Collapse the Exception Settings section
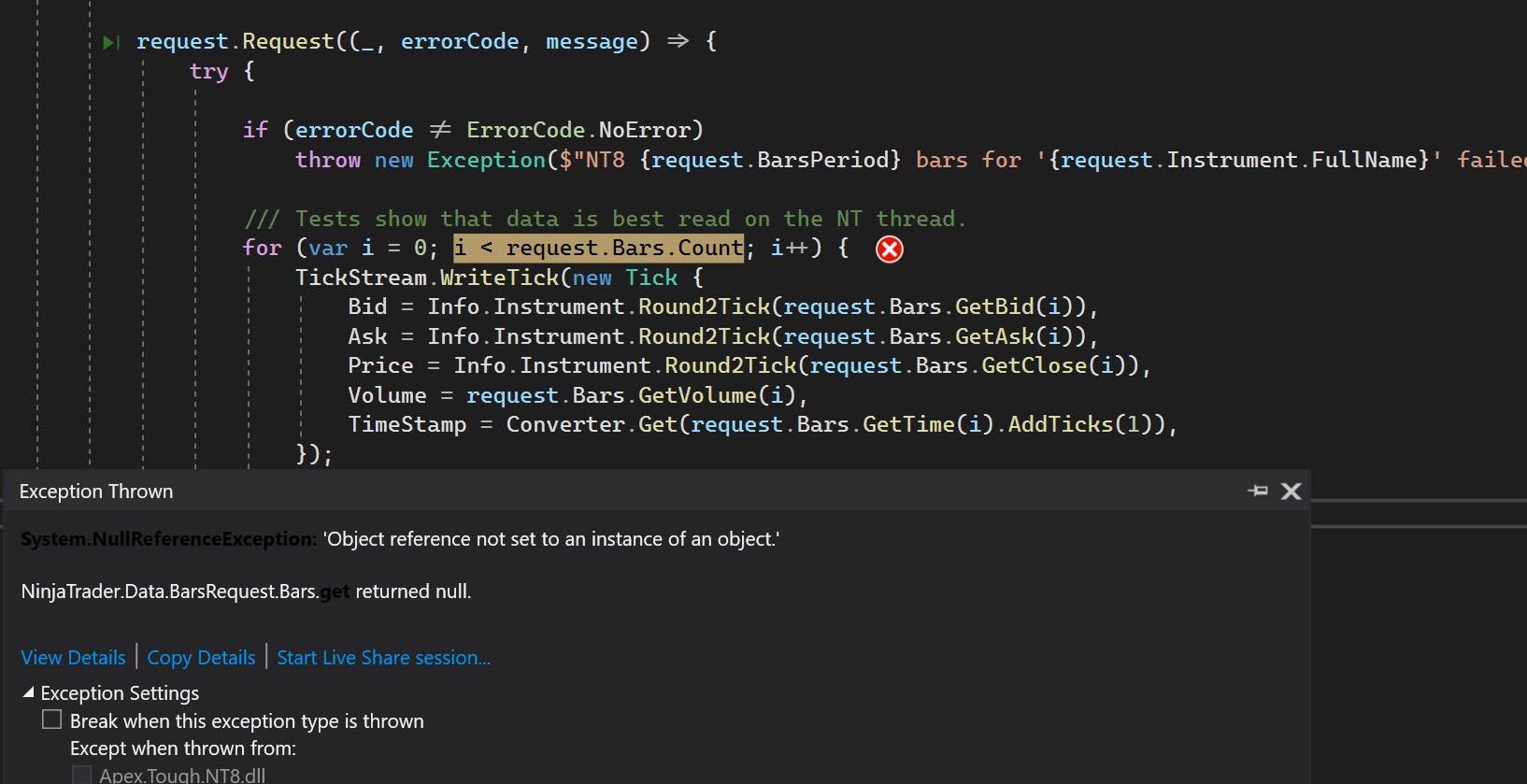This screenshot has height=784, width=1527. tap(28, 692)
